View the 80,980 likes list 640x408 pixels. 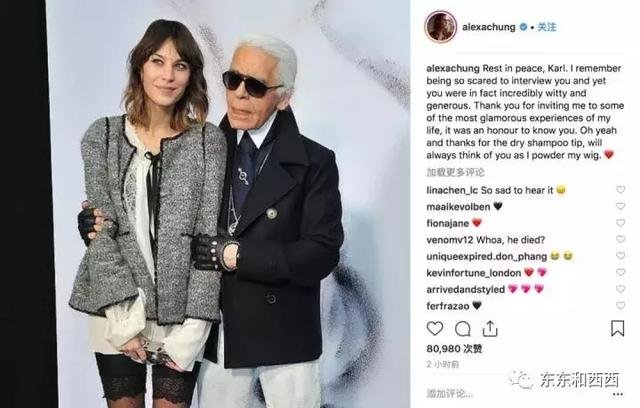coord(454,349)
